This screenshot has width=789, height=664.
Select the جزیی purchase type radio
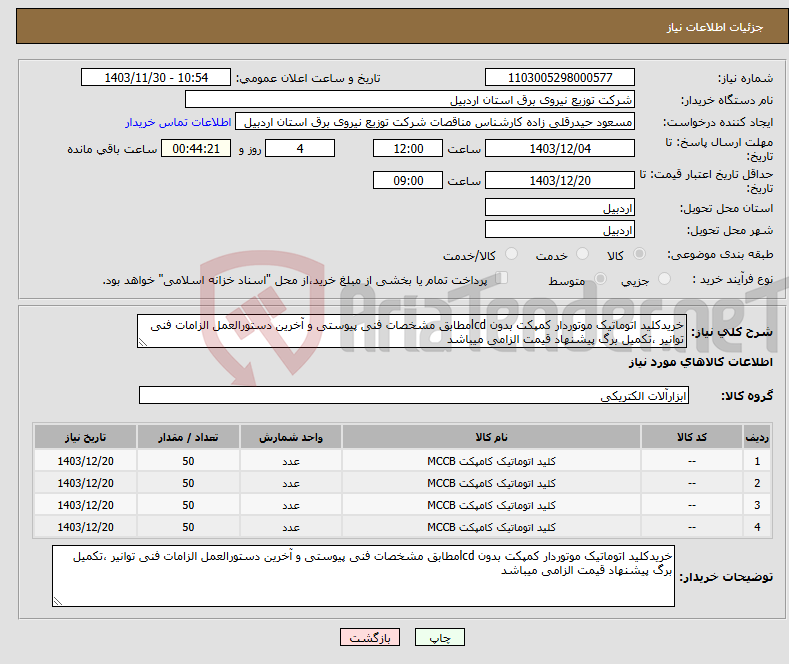click(x=664, y=278)
